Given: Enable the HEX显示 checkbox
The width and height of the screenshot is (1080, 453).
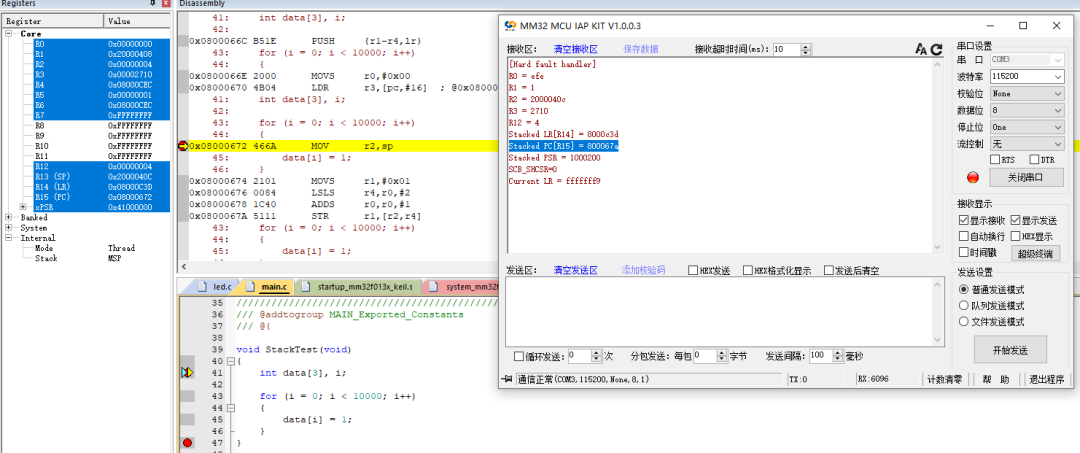Looking at the screenshot, I should point(1016,236).
